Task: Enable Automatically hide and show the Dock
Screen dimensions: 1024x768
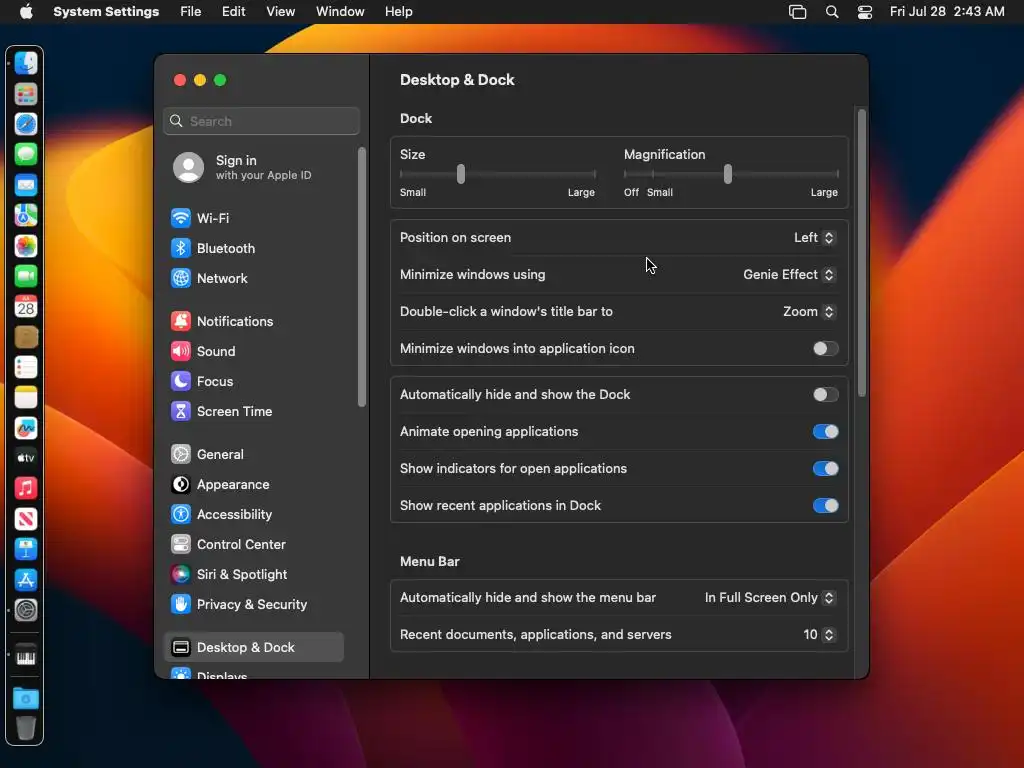Action: click(825, 394)
